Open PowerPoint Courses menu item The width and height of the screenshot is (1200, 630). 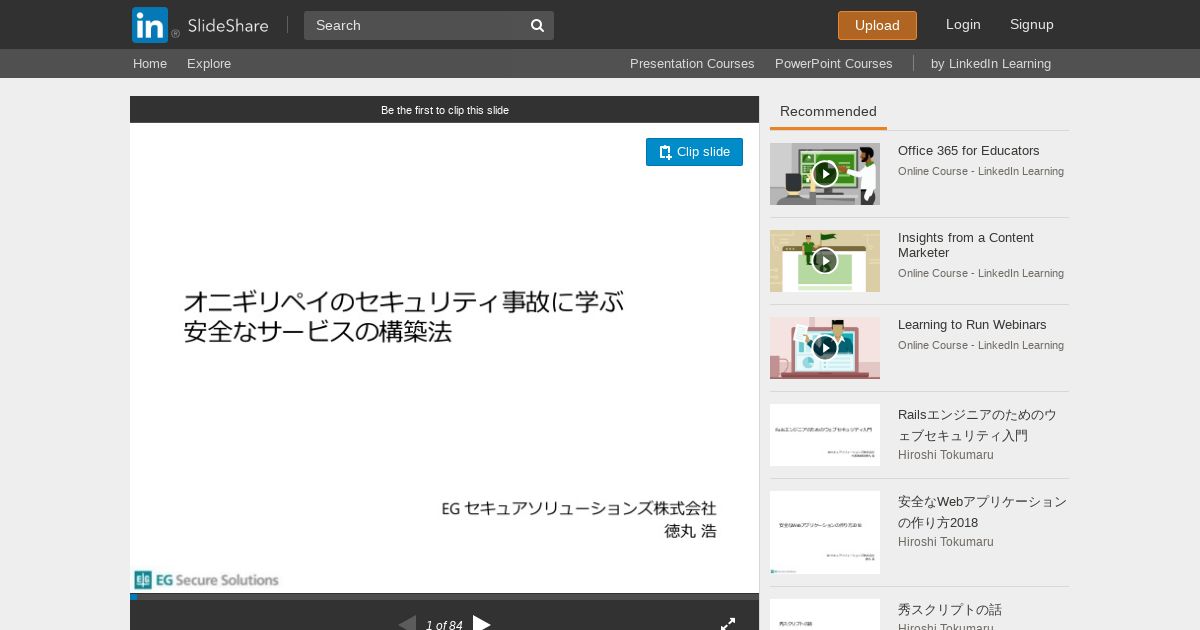coord(833,63)
